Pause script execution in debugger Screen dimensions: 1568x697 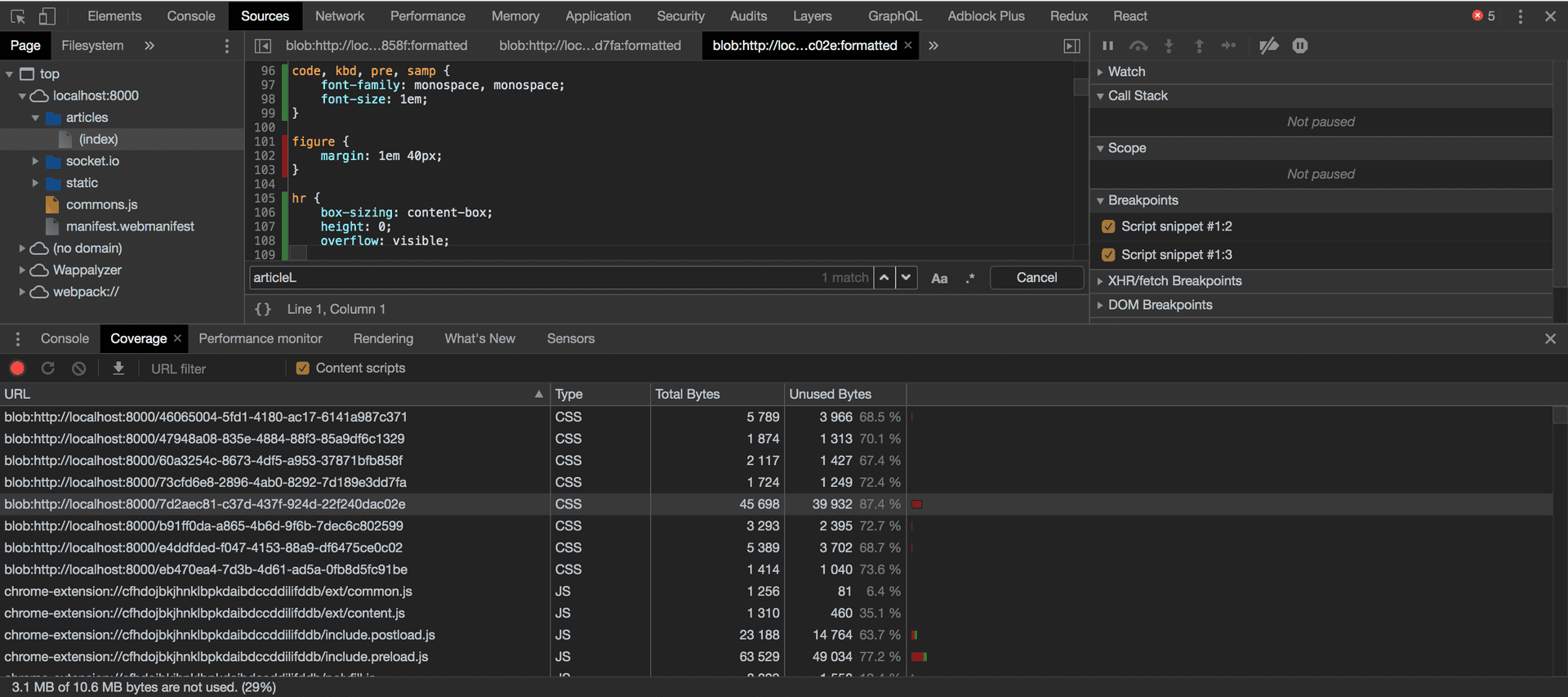(x=1107, y=46)
